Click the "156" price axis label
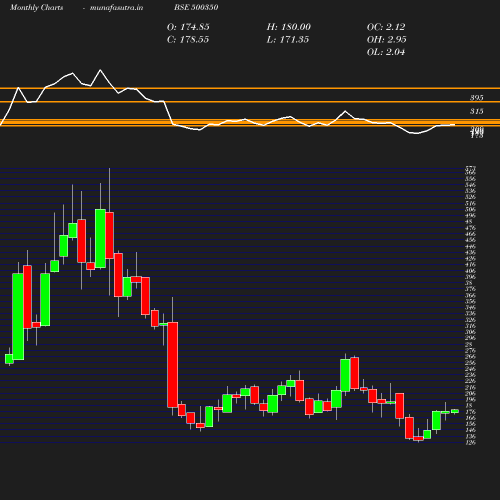500x500 pixels. pyautogui.click(x=470, y=424)
